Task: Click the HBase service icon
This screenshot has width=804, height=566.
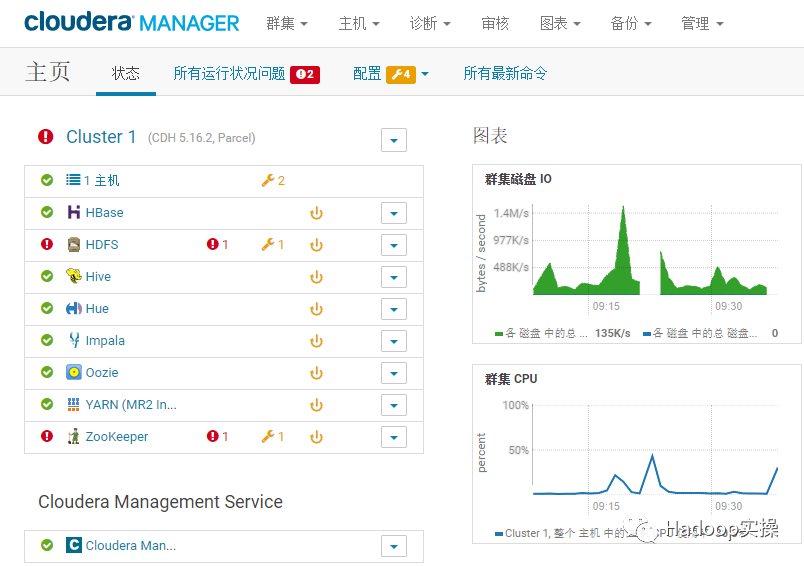Action: [x=74, y=212]
